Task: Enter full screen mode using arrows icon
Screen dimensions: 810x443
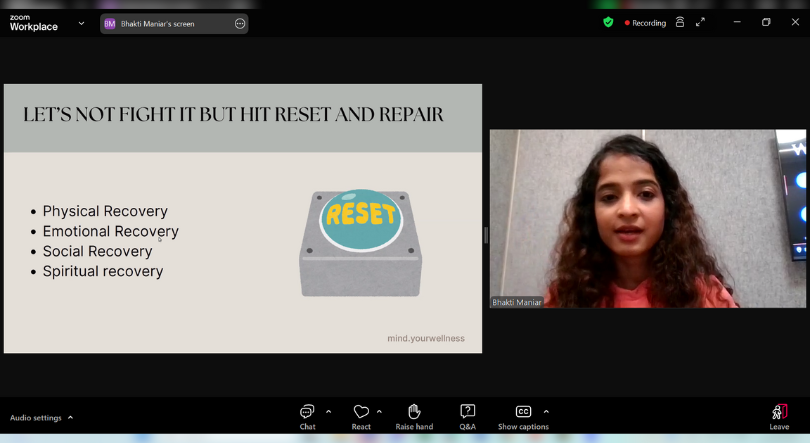Action: click(x=700, y=22)
